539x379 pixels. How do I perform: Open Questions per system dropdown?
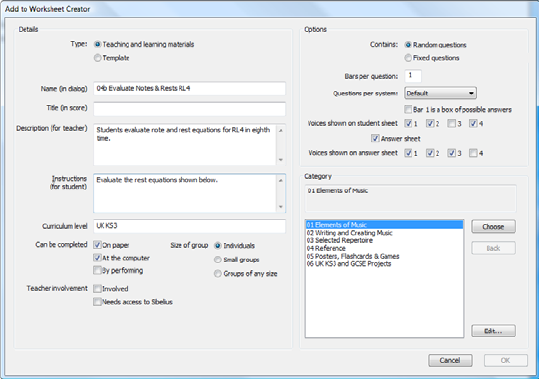(x=440, y=93)
